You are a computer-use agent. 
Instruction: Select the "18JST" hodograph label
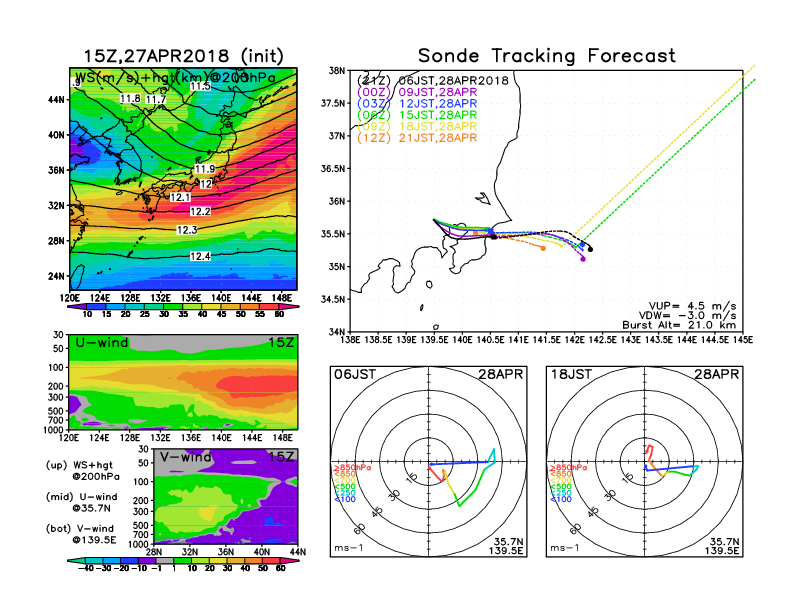click(571, 375)
